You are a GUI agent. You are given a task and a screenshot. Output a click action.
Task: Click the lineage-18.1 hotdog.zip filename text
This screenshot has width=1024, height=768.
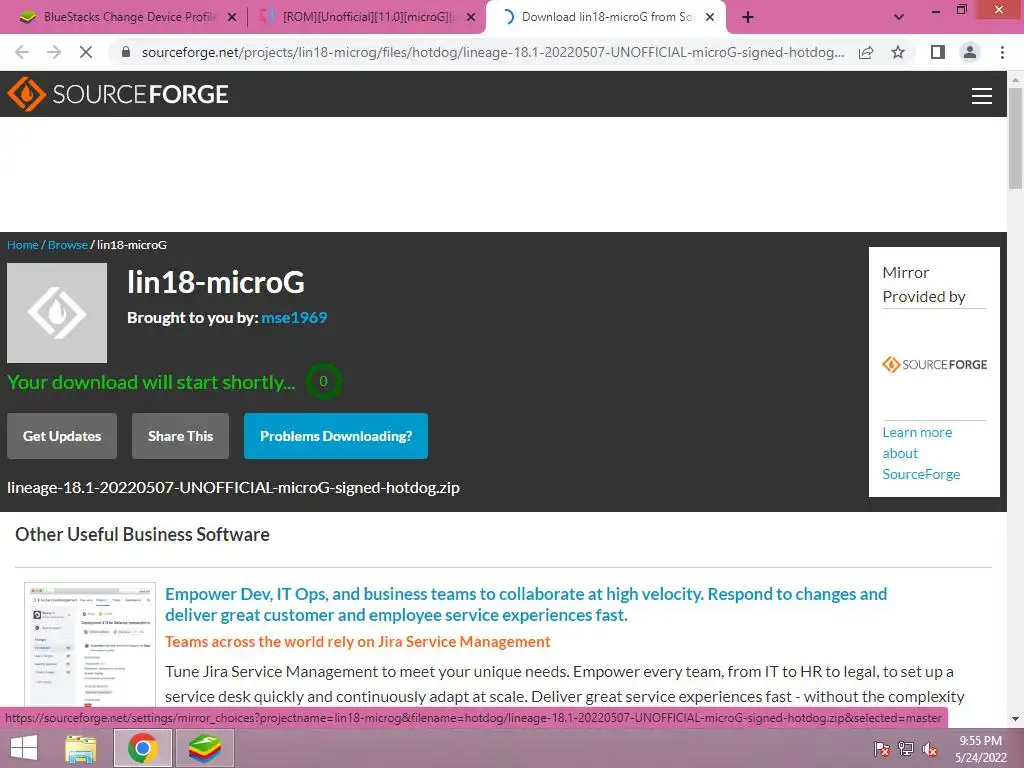(x=233, y=488)
